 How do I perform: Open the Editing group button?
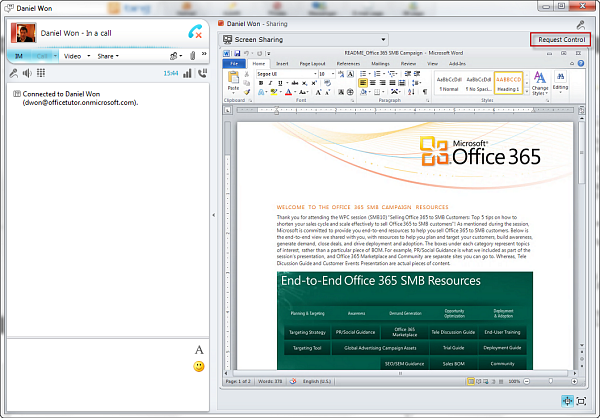[x=560, y=83]
